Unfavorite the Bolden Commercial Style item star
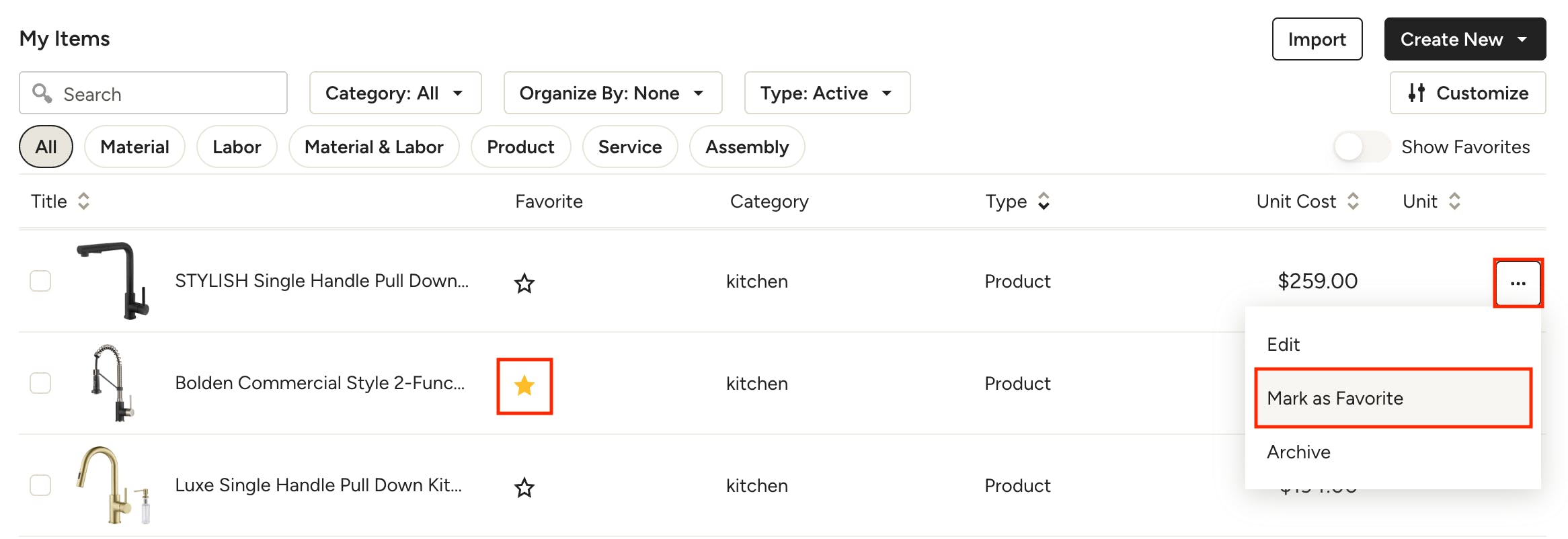Viewport: 1568px width, 539px height. [524, 386]
